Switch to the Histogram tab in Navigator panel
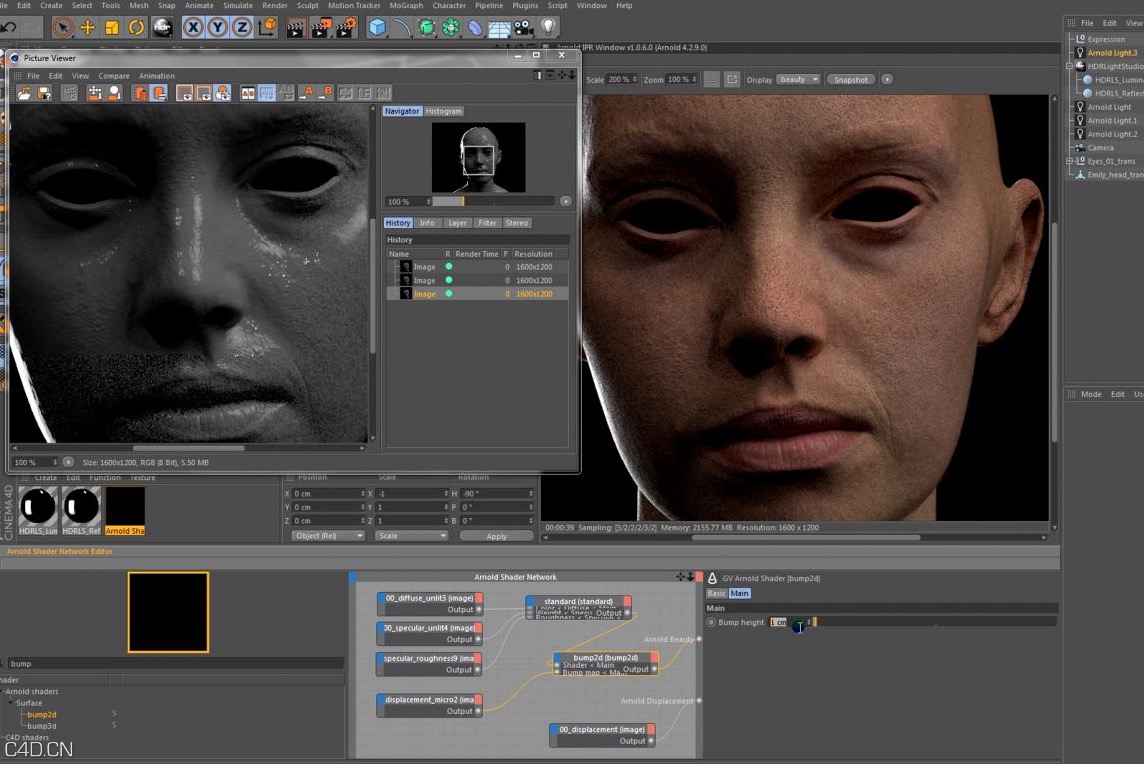This screenshot has width=1144, height=764. pyautogui.click(x=444, y=111)
